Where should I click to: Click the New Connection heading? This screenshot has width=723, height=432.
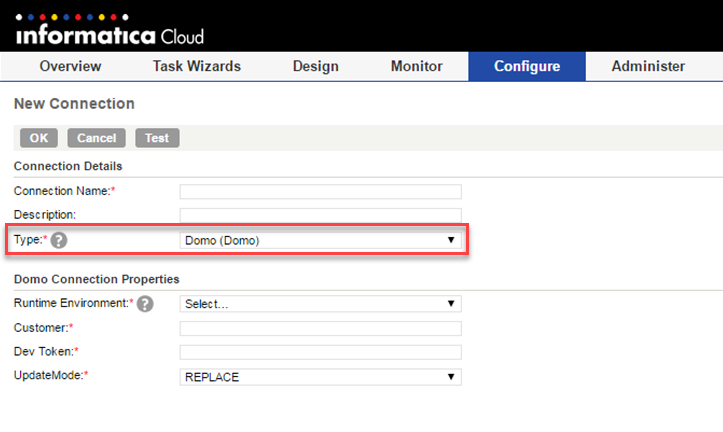click(x=74, y=104)
